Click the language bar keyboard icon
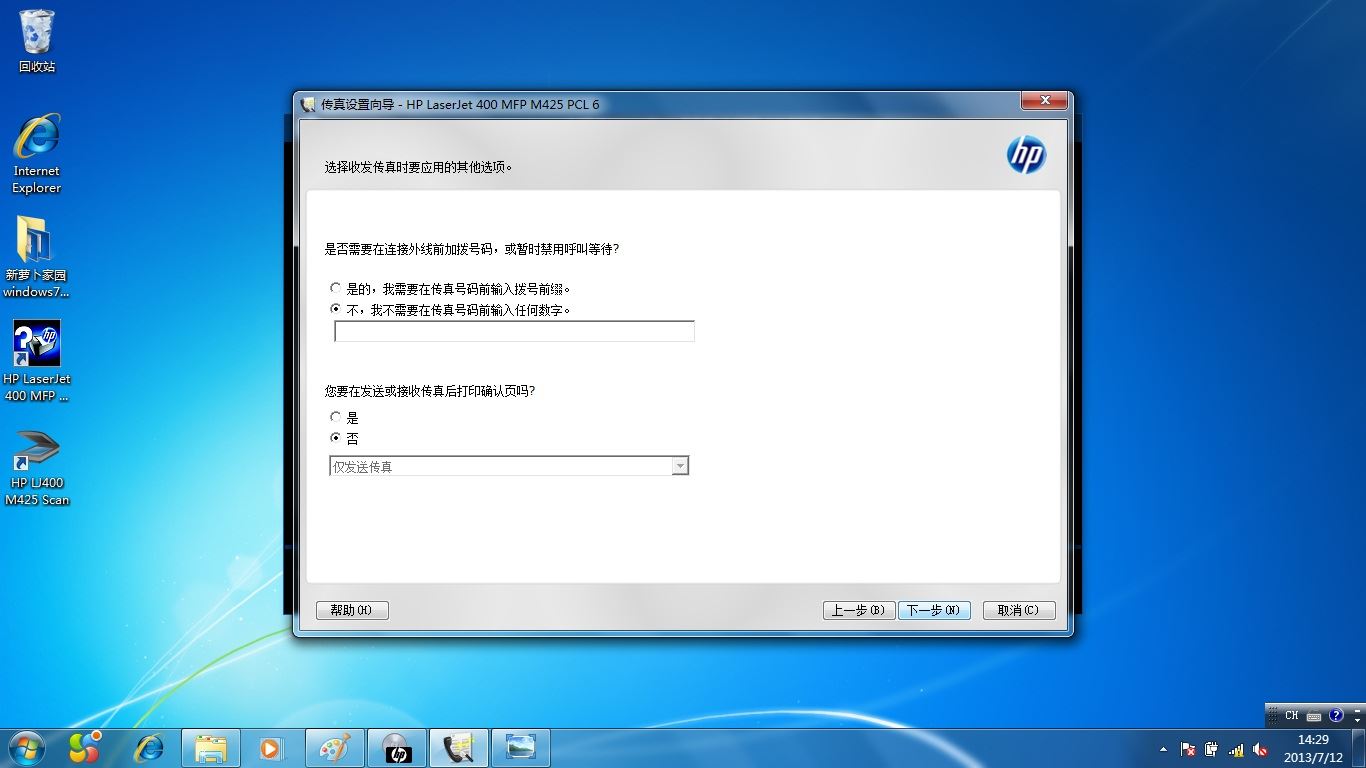This screenshot has width=1366, height=768. [1314, 716]
